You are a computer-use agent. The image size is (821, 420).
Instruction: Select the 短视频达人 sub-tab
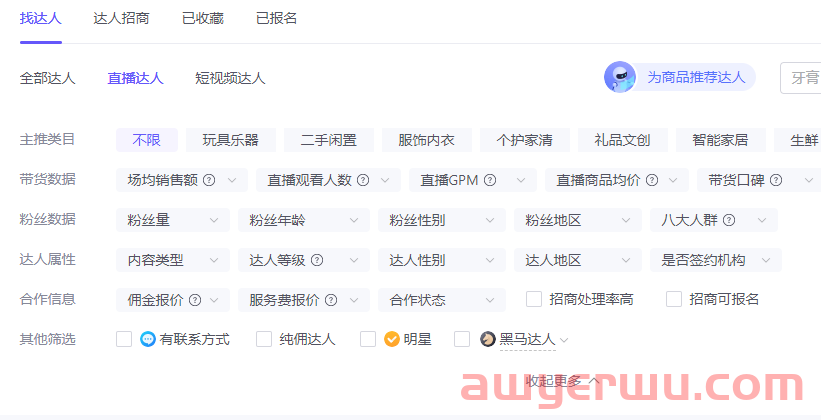[x=230, y=79]
